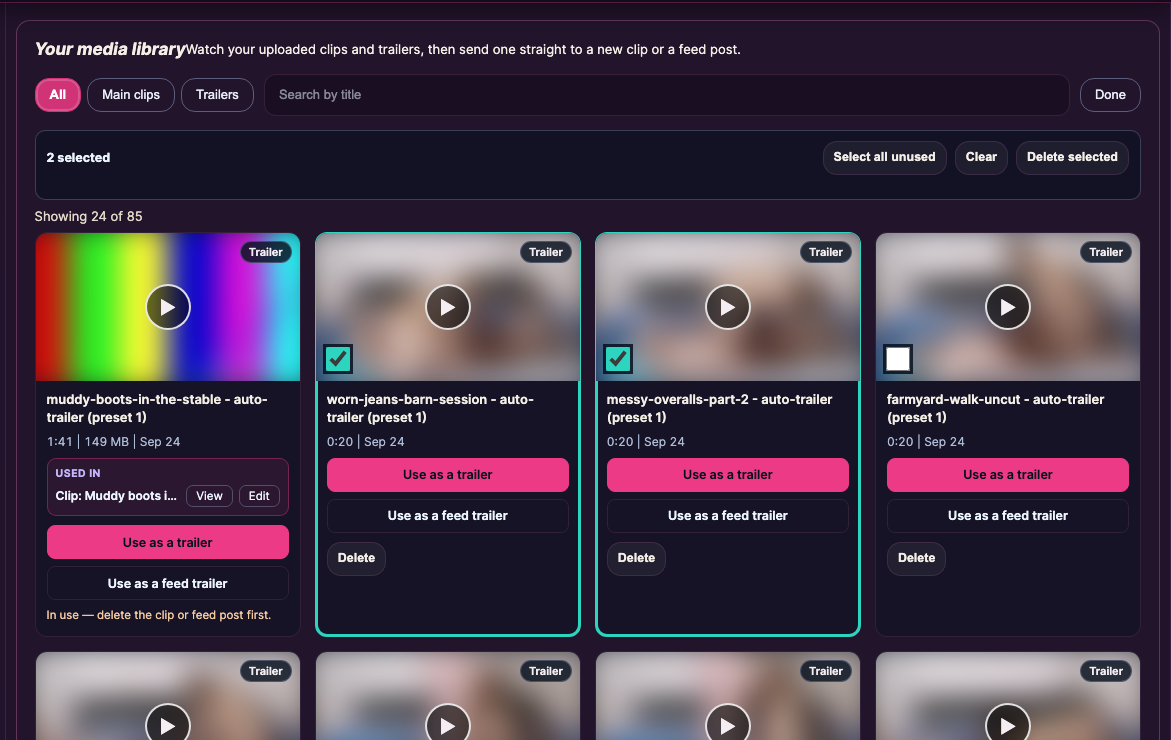1171x740 pixels.
Task: Use muddy-boots-in-the-stable as a trailer
Action: (168, 542)
